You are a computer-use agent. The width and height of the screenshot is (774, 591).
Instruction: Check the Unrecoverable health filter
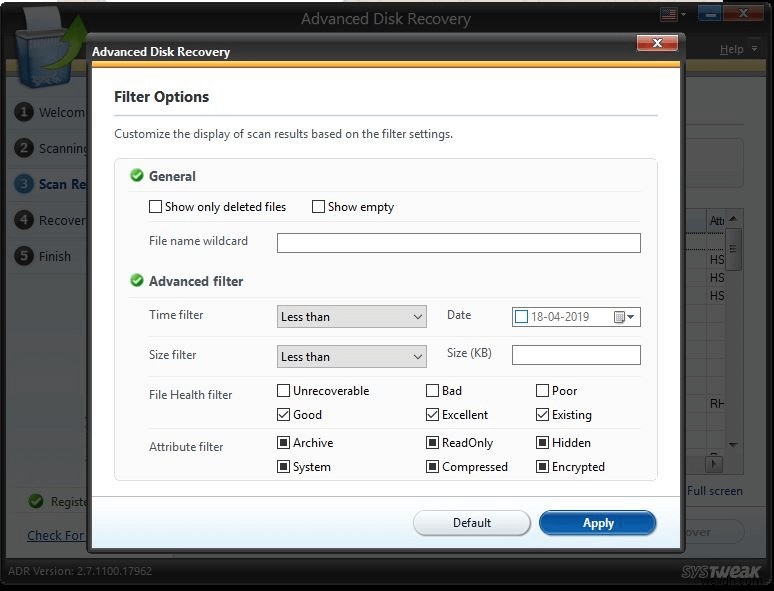283,391
